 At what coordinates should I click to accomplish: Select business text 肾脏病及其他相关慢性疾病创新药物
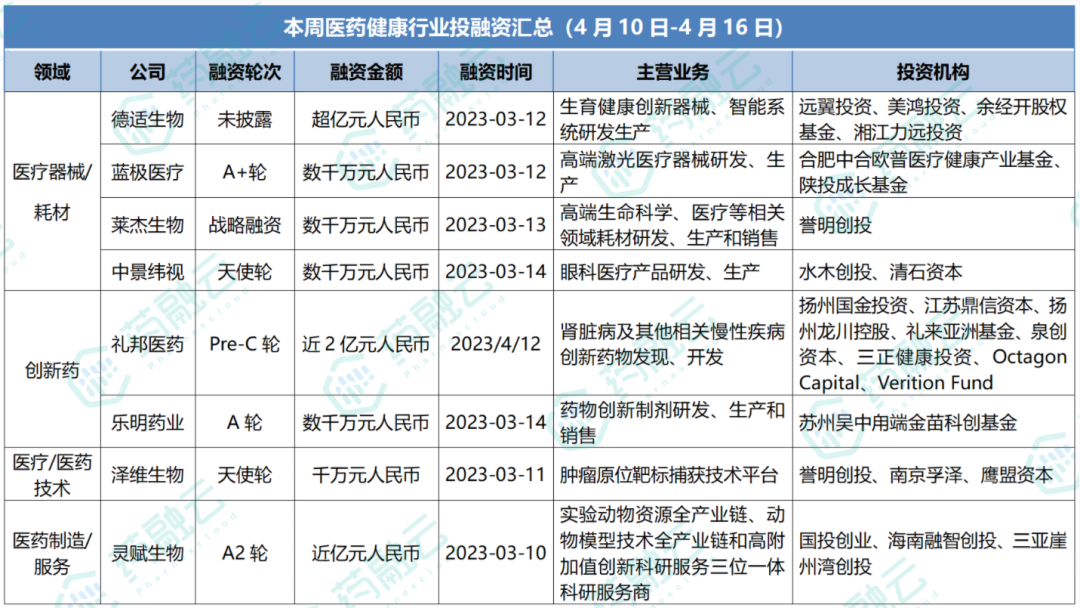point(672,344)
